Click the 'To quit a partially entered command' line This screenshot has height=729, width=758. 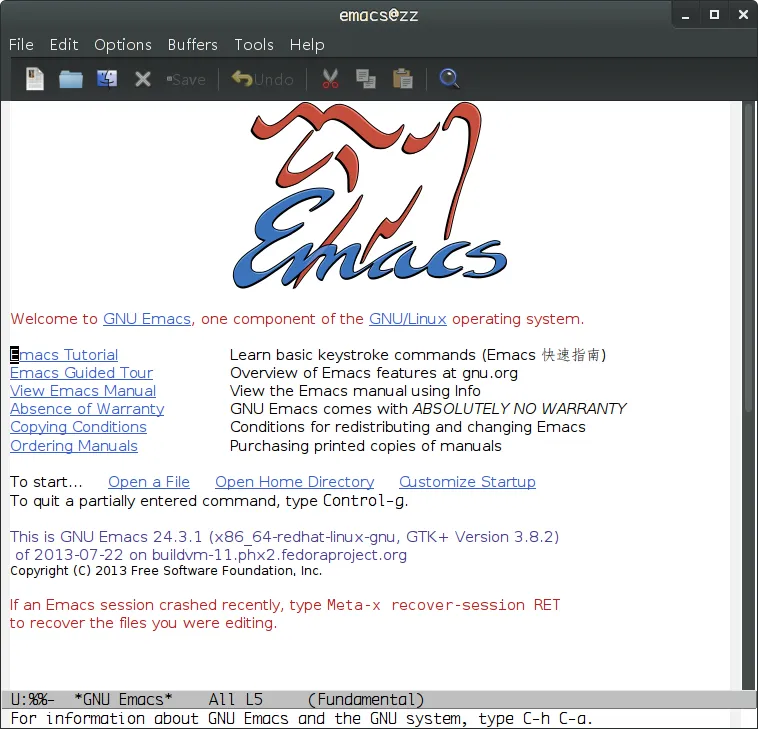pos(209,501)
